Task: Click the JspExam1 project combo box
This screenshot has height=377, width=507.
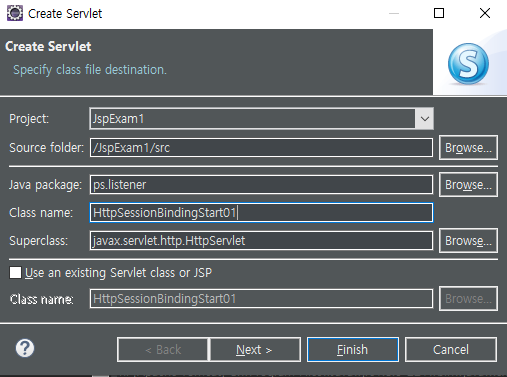Action: point(261,119)
